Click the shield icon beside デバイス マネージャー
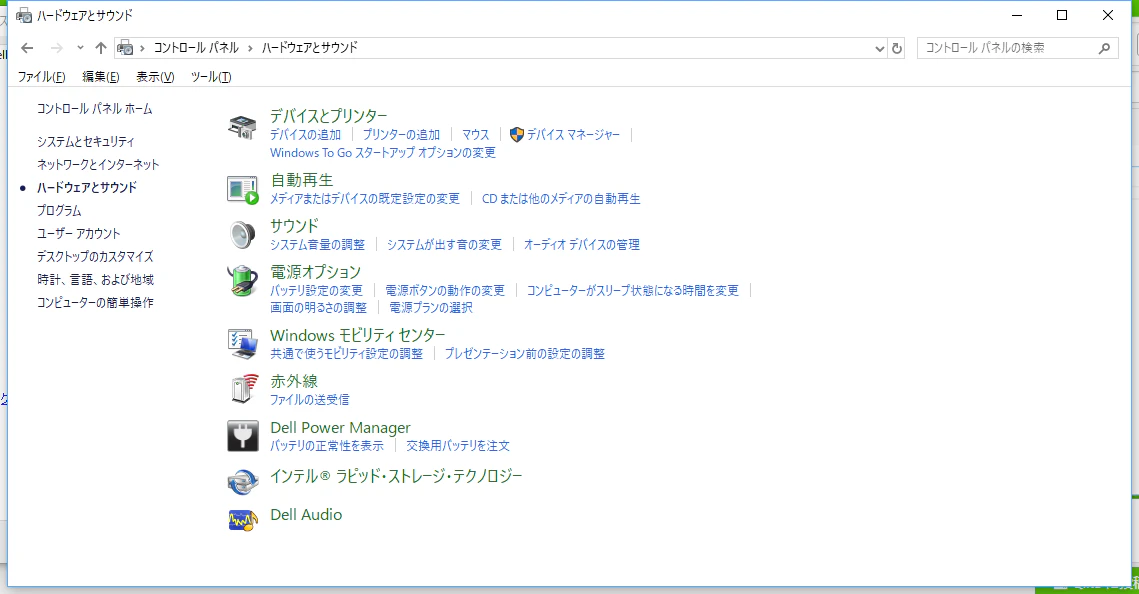This screenshot has height=594, width=1139. 516,134
